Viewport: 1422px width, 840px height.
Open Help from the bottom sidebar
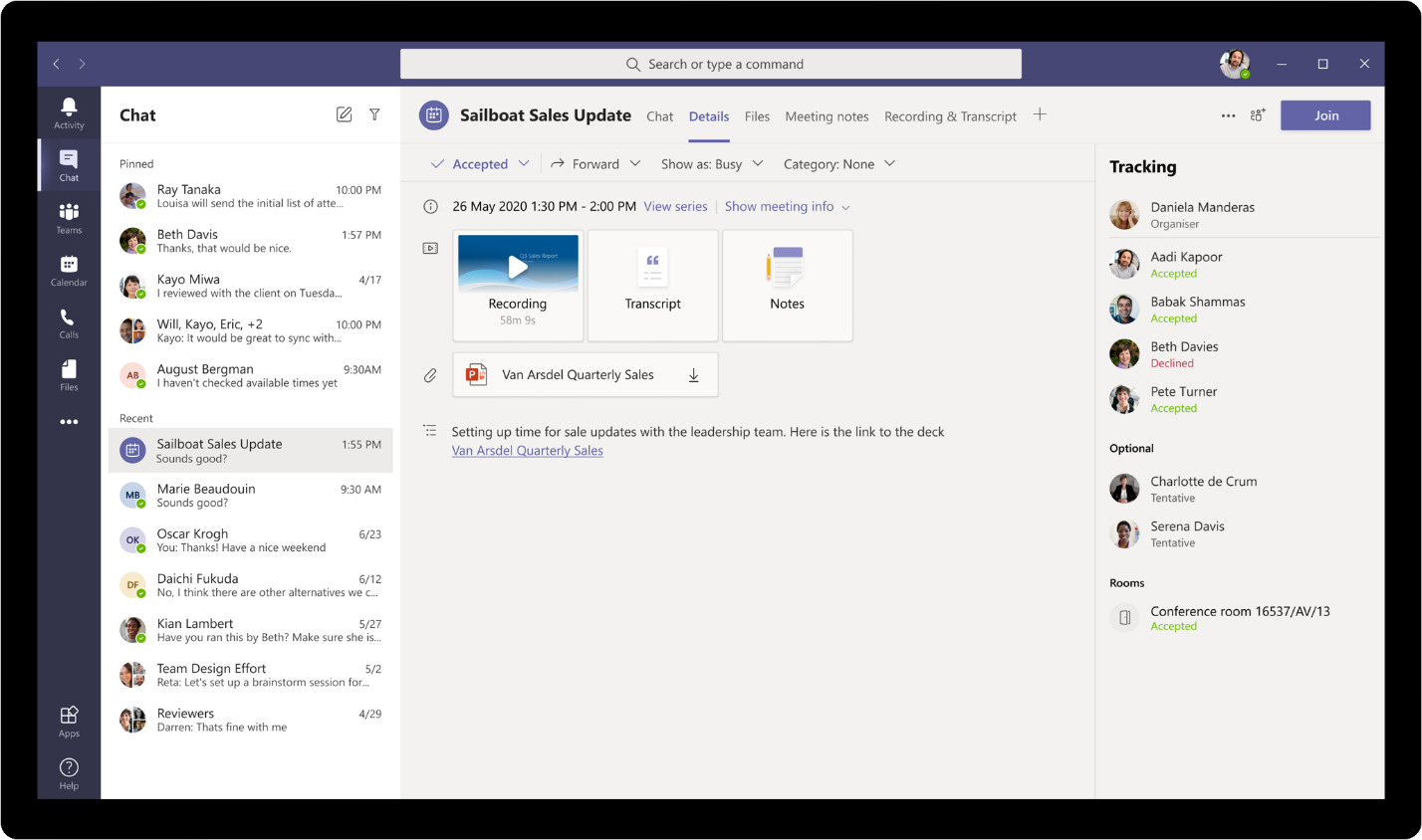click(x=69, y=768)
